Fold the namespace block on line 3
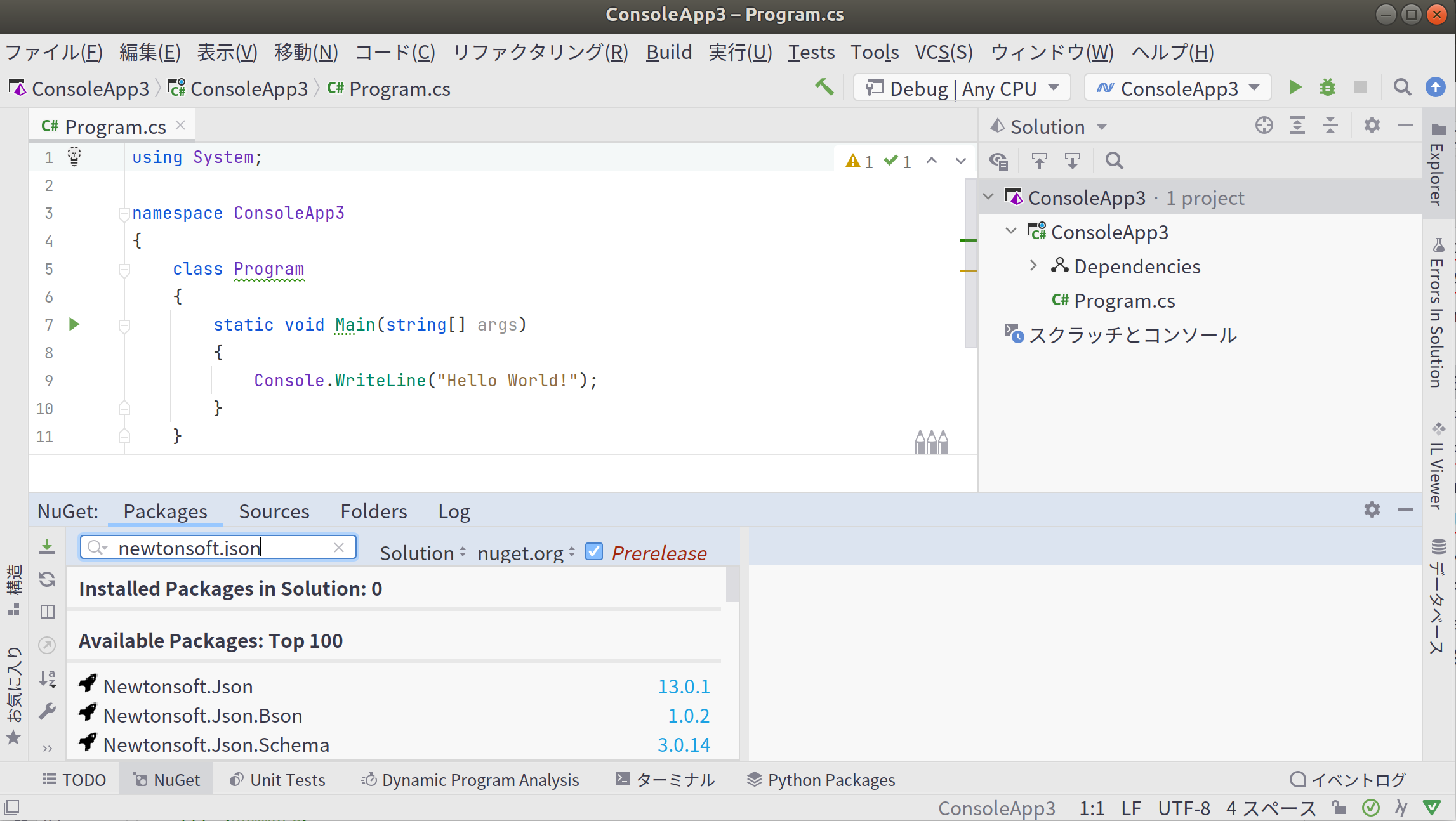Viewport: 1456px width, 821px height. pos(124,214)
